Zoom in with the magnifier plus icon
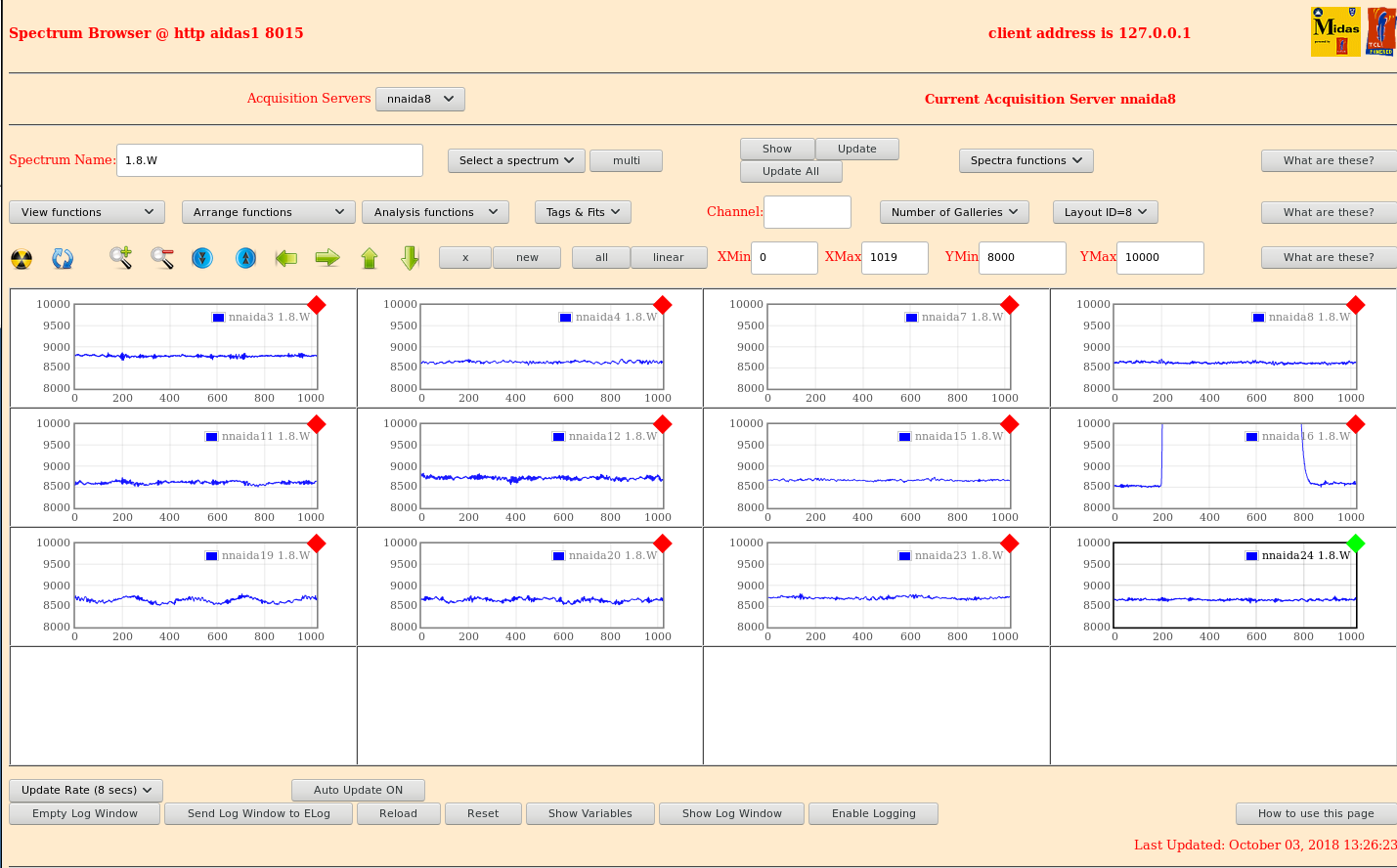The width and height of the screenshot is (1397, 868). coord(120,258)
